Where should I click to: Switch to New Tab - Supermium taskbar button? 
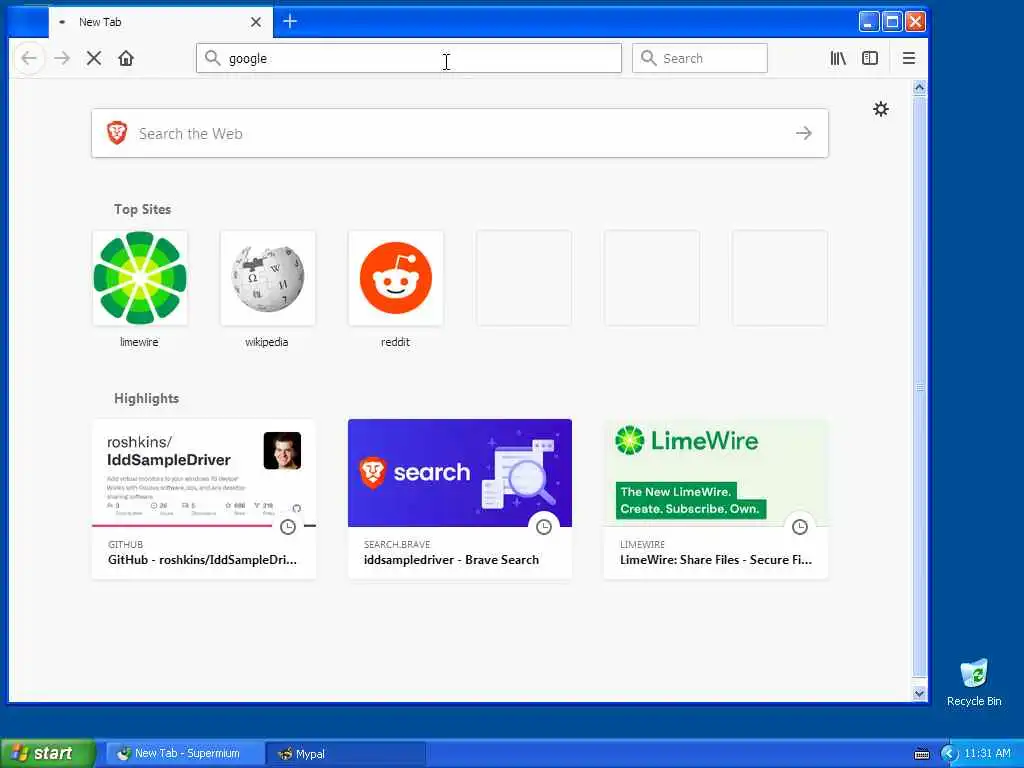click(x=185, y=754)
